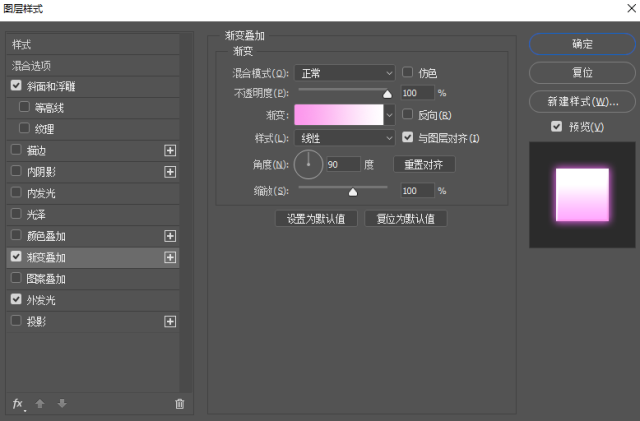Click the fx add layer style icon
Image resolution: width=640 pixels, height=421 pixels.
[18, 404]
